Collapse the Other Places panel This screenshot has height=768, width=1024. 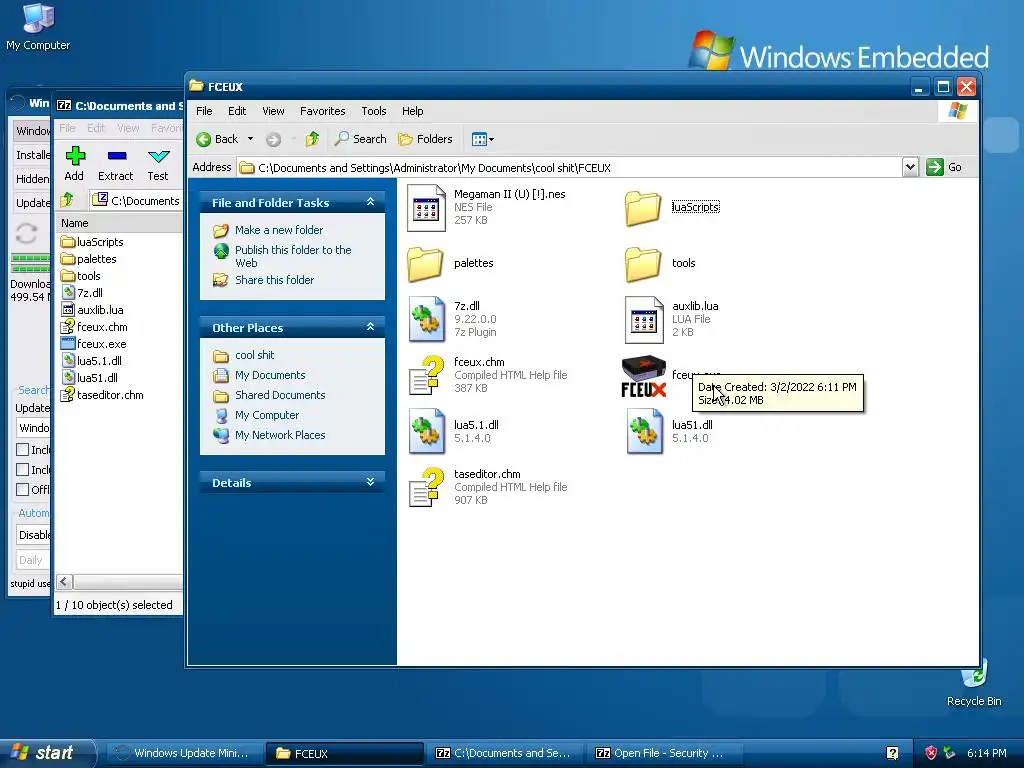[x=370, y=327]
